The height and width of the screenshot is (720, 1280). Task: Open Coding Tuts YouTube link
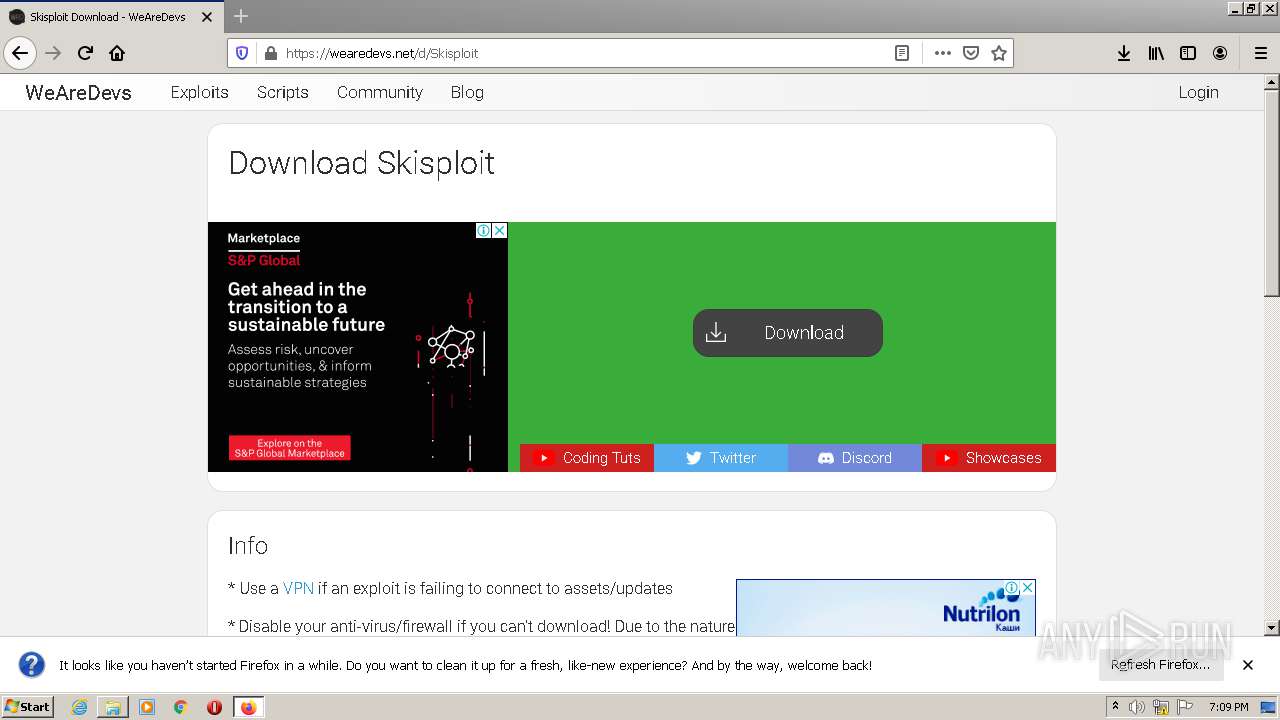coord(587,458)
